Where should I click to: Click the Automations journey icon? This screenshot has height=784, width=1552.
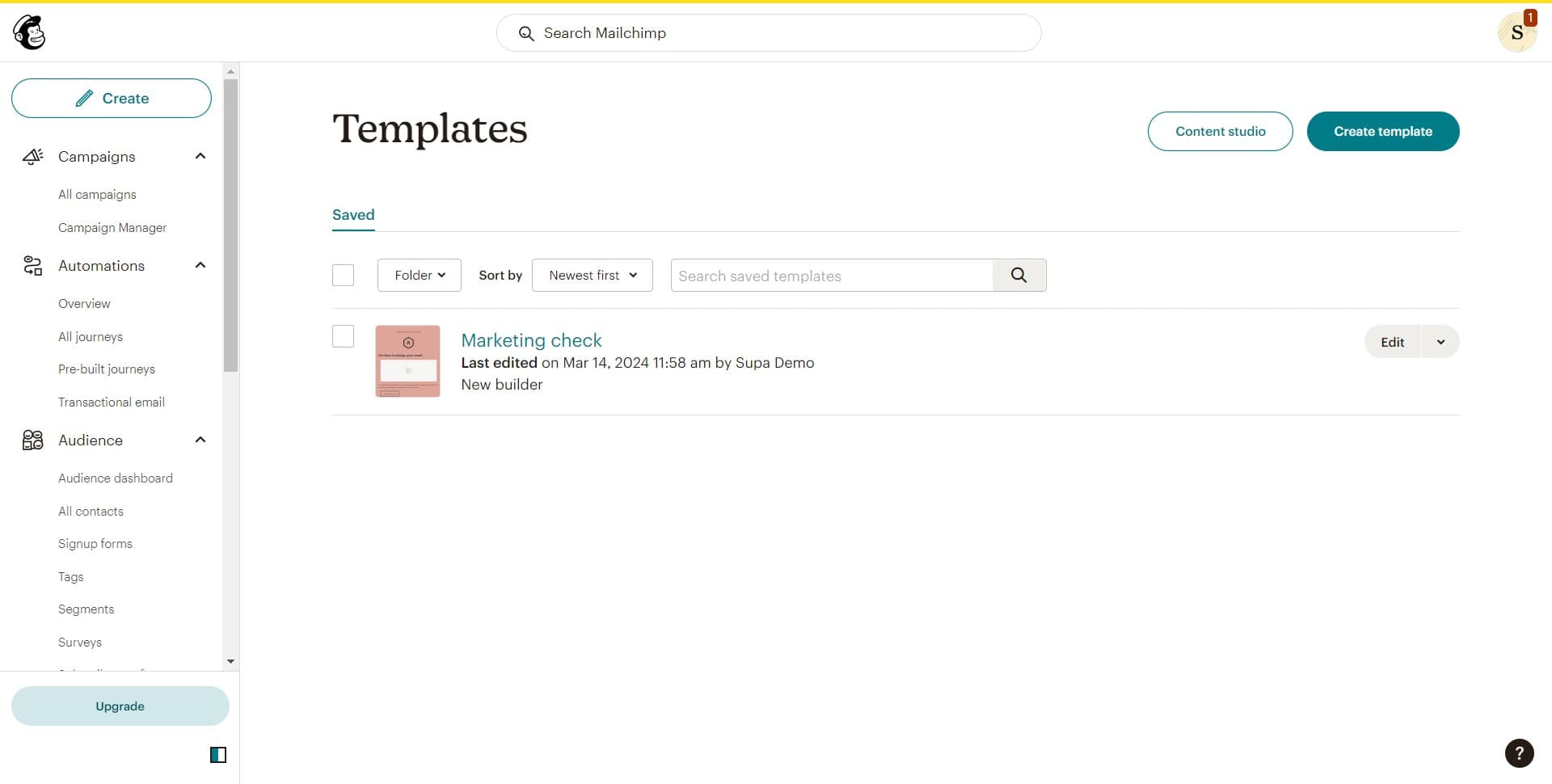(x=32, y=266)
